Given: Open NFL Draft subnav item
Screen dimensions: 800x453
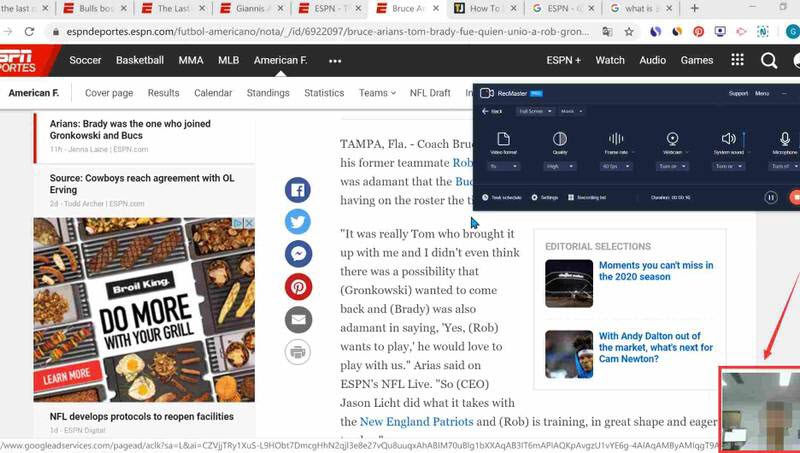Looking at the screenshot, I should [x=430, y=93].
